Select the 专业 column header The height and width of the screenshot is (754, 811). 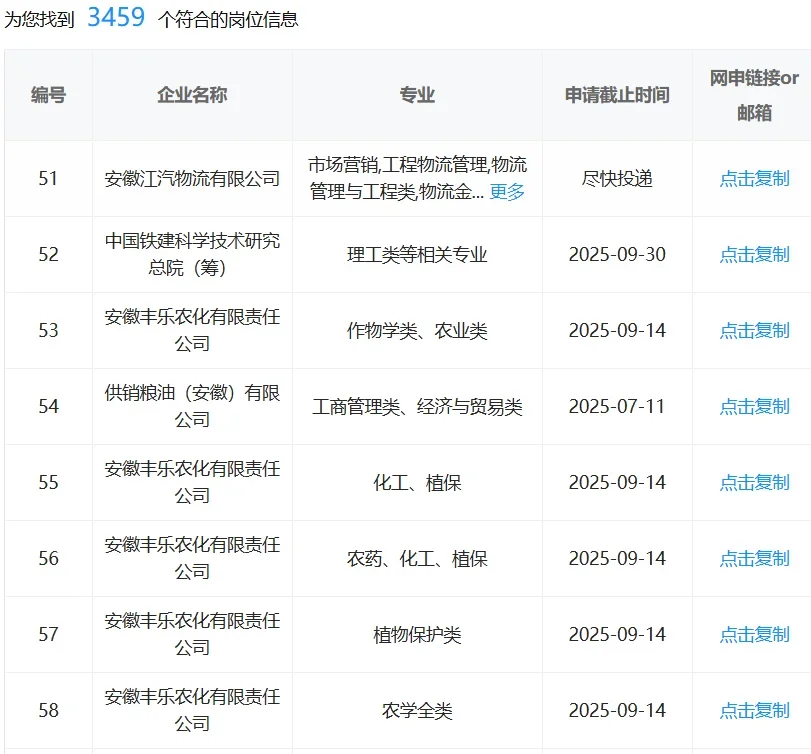click(417, 95)
